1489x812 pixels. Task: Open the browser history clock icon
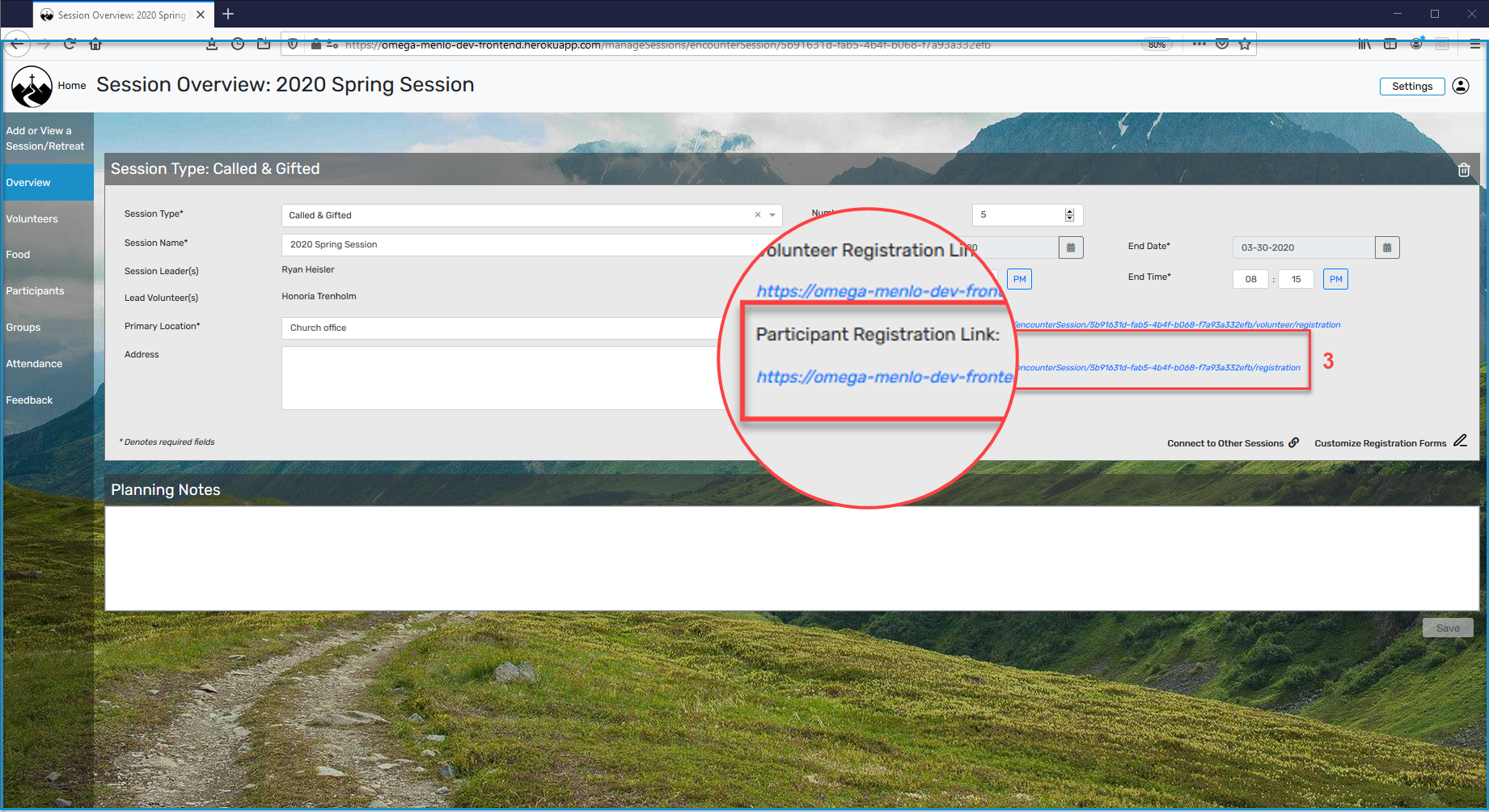[x=238, y=44]
